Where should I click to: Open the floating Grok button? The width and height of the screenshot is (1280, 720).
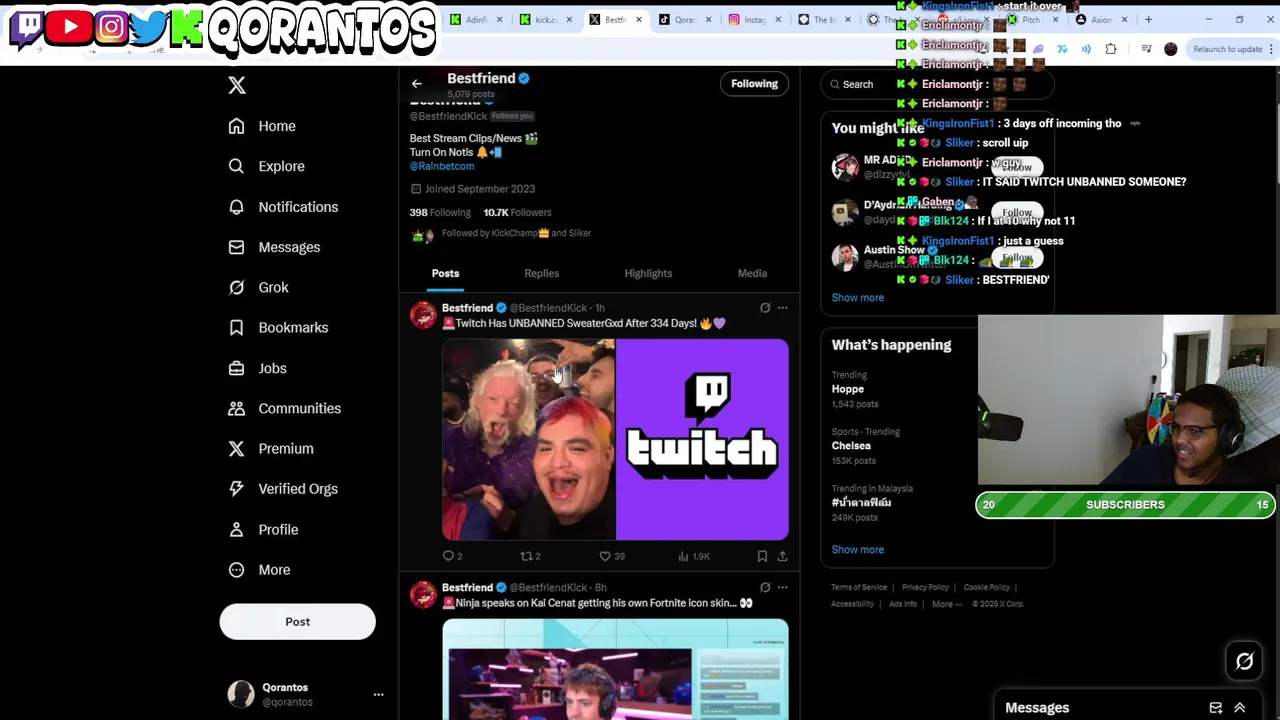[1244, 661]
